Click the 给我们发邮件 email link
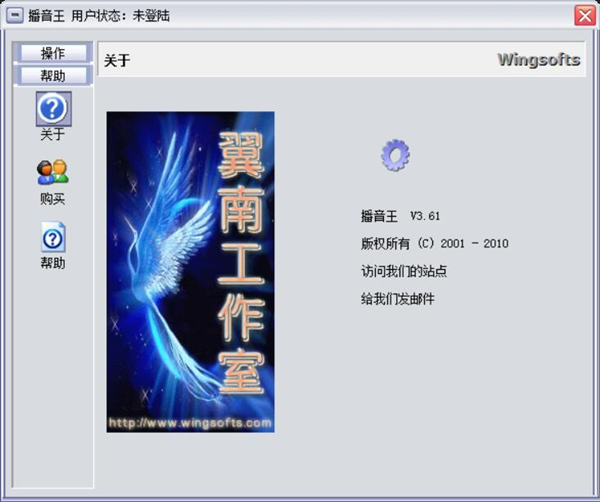 click(398, 299)
